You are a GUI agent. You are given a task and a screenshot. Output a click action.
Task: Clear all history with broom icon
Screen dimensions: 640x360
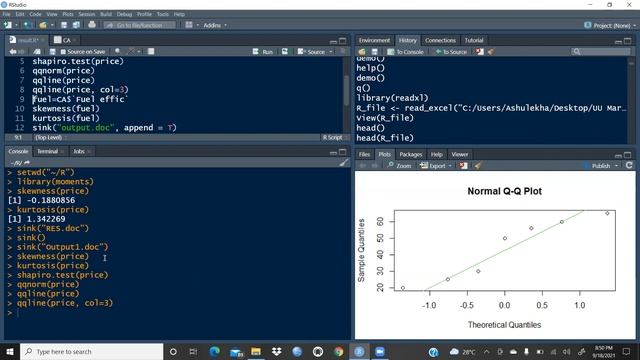[x=491, y=52]
